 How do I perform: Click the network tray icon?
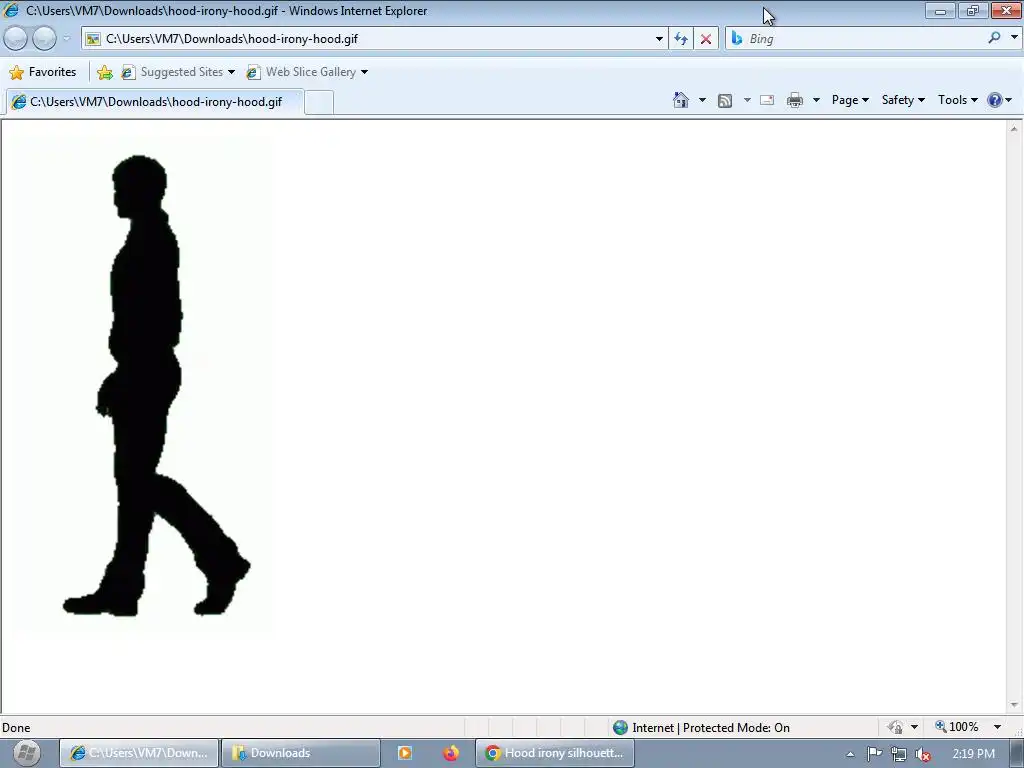tap(899, 754)
